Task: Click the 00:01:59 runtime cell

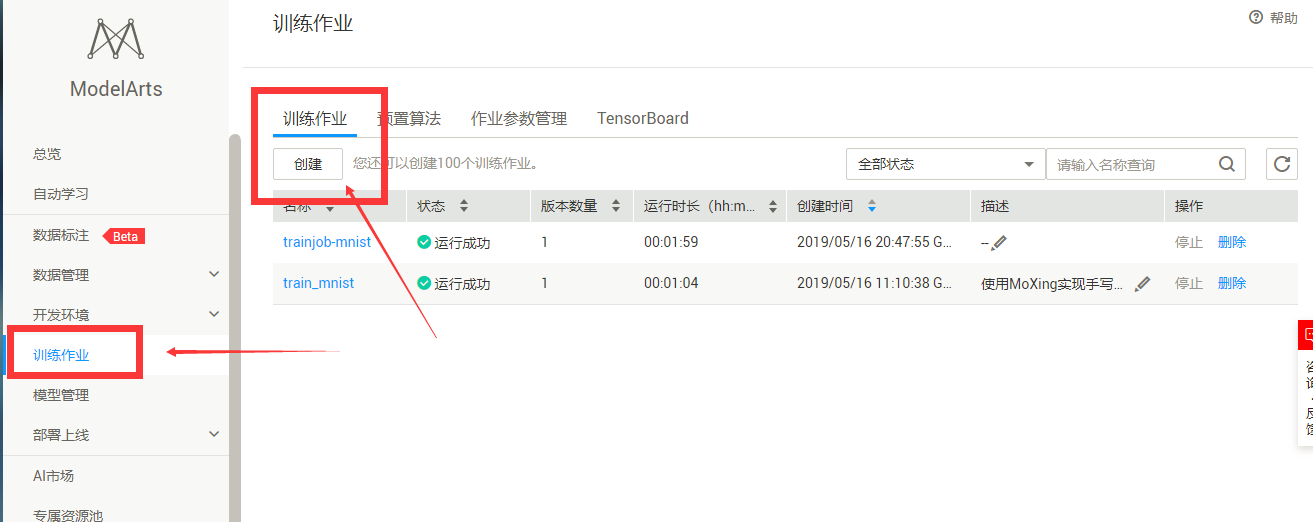Action: click(671, 242)
